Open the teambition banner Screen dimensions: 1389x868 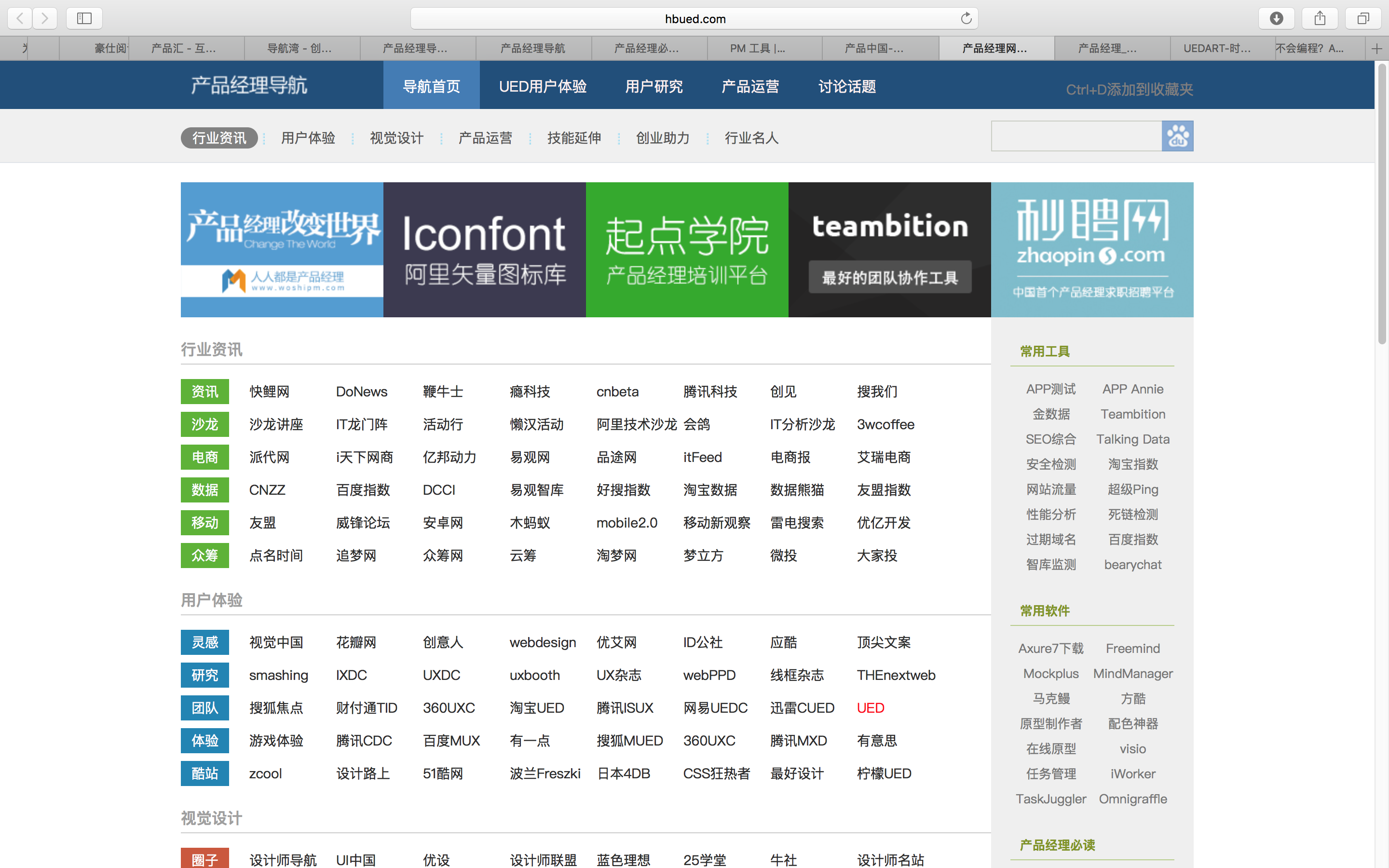(890, 250)
